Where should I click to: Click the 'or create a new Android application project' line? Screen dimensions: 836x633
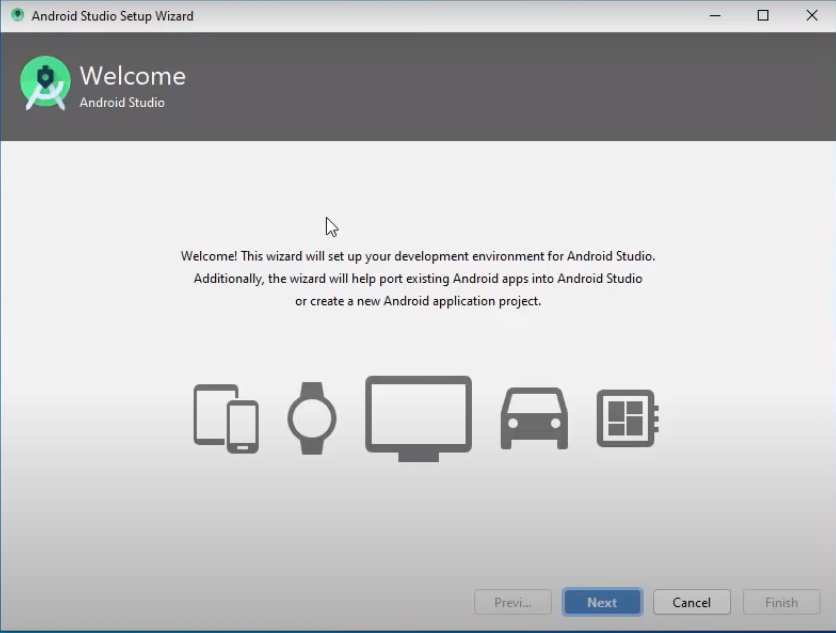418,301
